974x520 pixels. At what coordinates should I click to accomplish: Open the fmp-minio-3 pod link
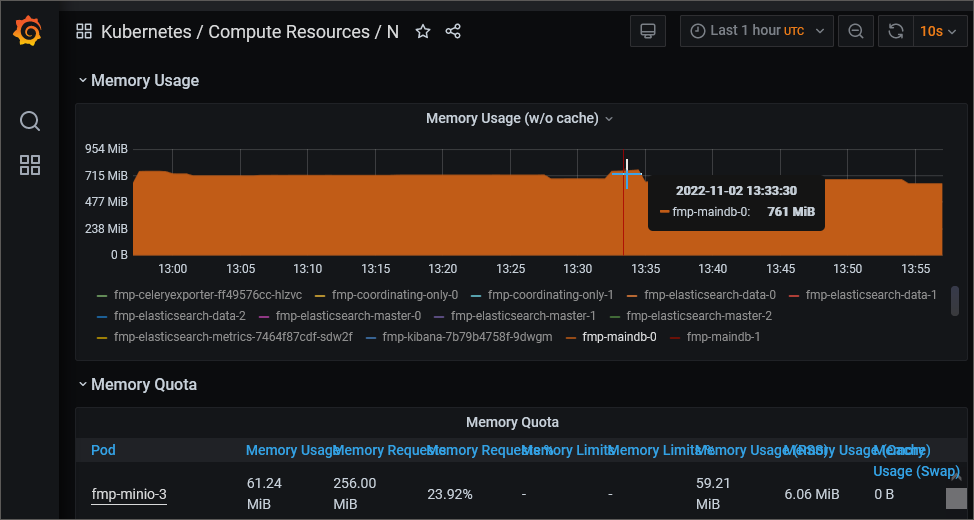[129, 494]
